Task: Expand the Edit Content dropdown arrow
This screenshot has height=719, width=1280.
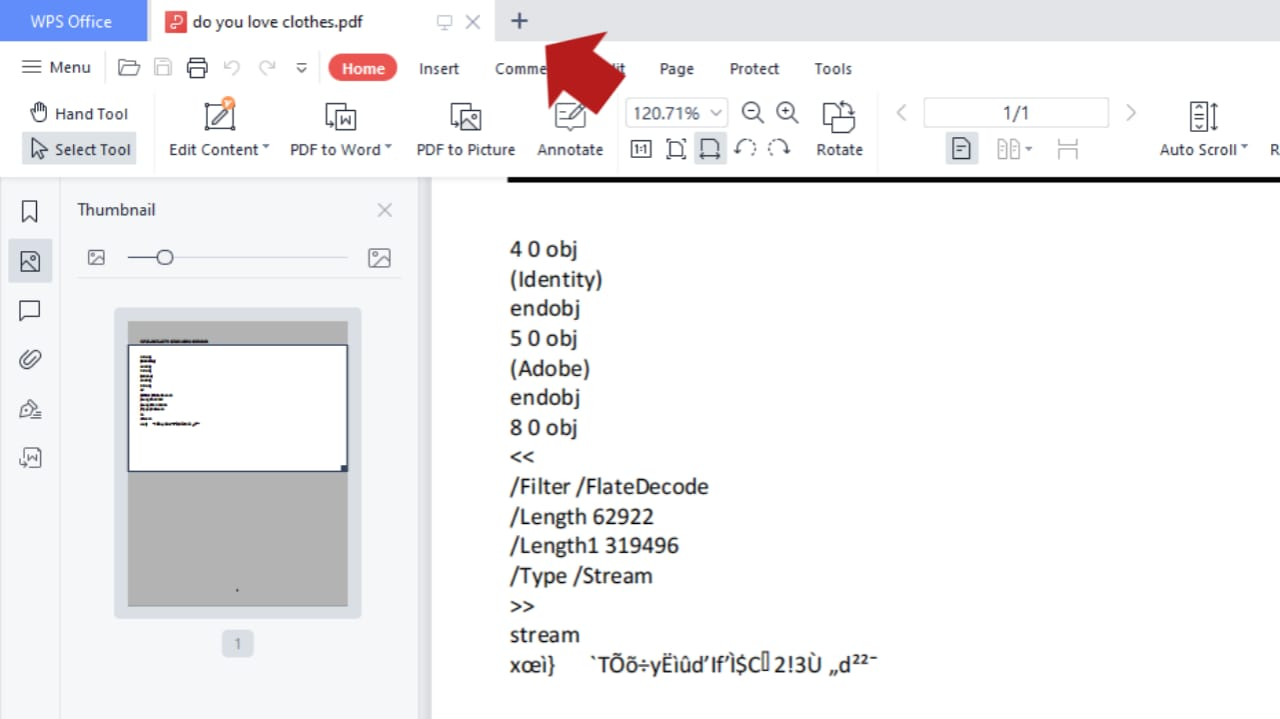Action: click(x=266, y=148)
